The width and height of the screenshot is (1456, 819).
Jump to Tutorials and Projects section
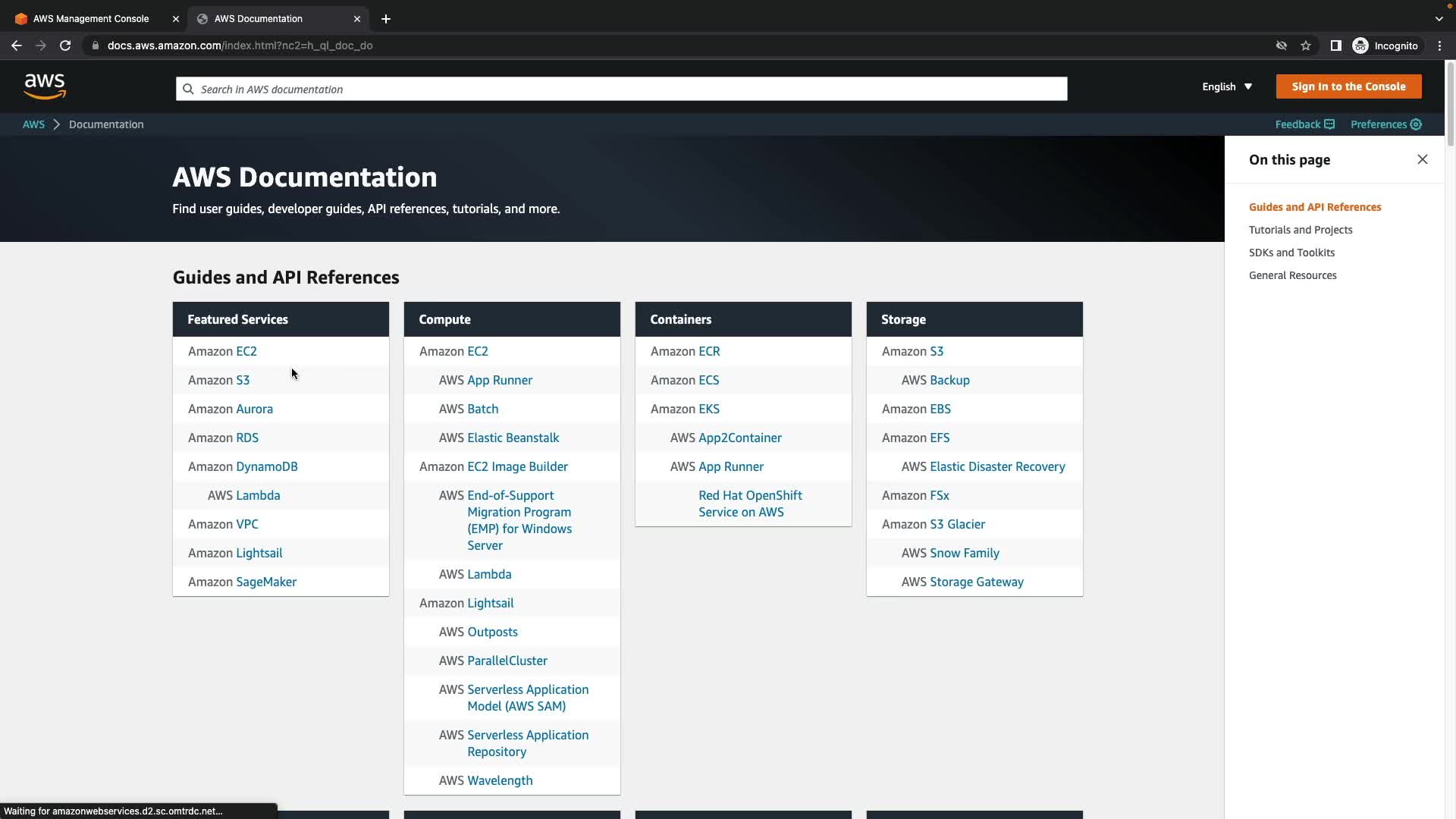[1300, 230]
